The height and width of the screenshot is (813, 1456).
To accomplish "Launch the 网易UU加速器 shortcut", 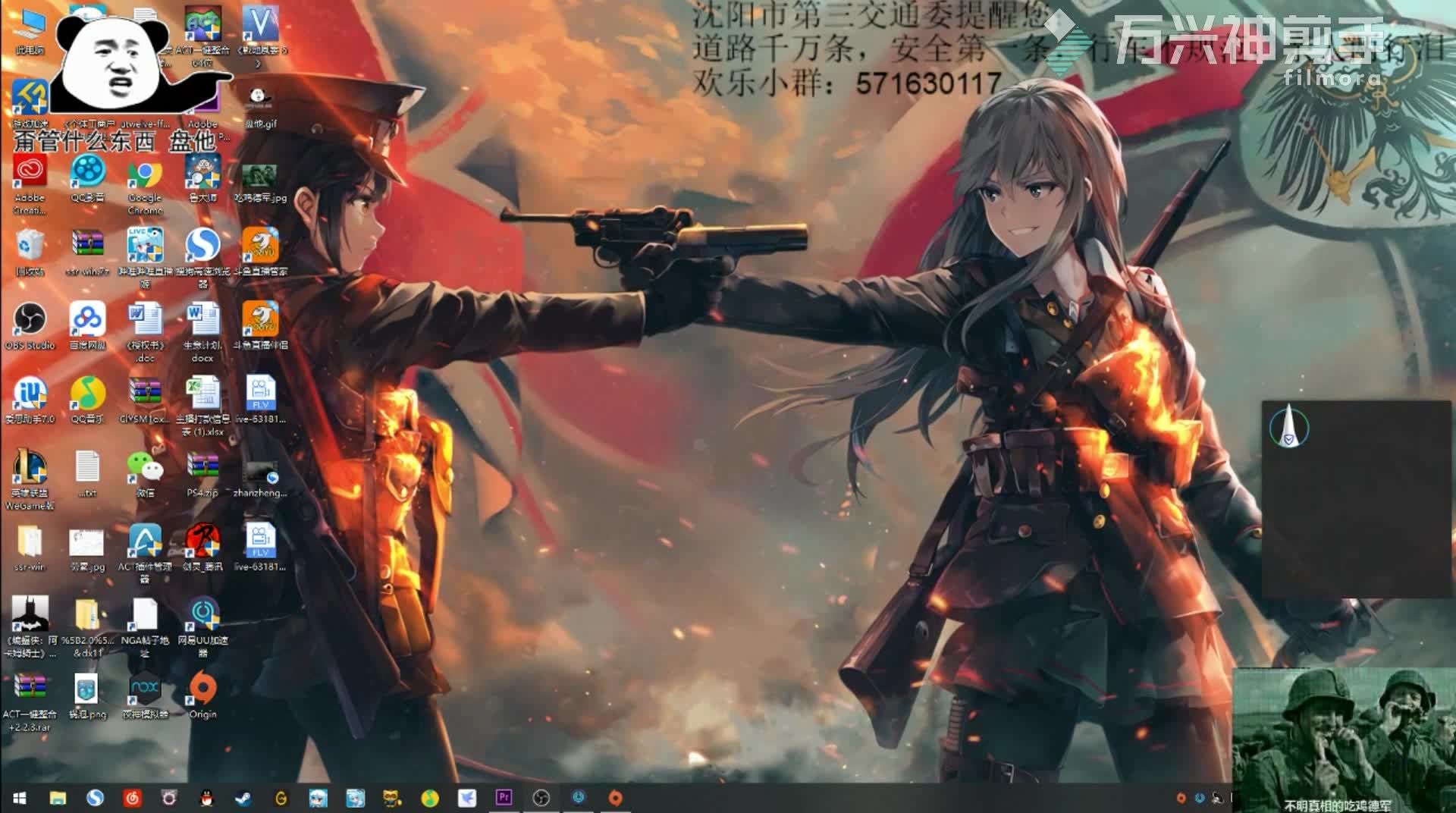I will click(202, 626).
